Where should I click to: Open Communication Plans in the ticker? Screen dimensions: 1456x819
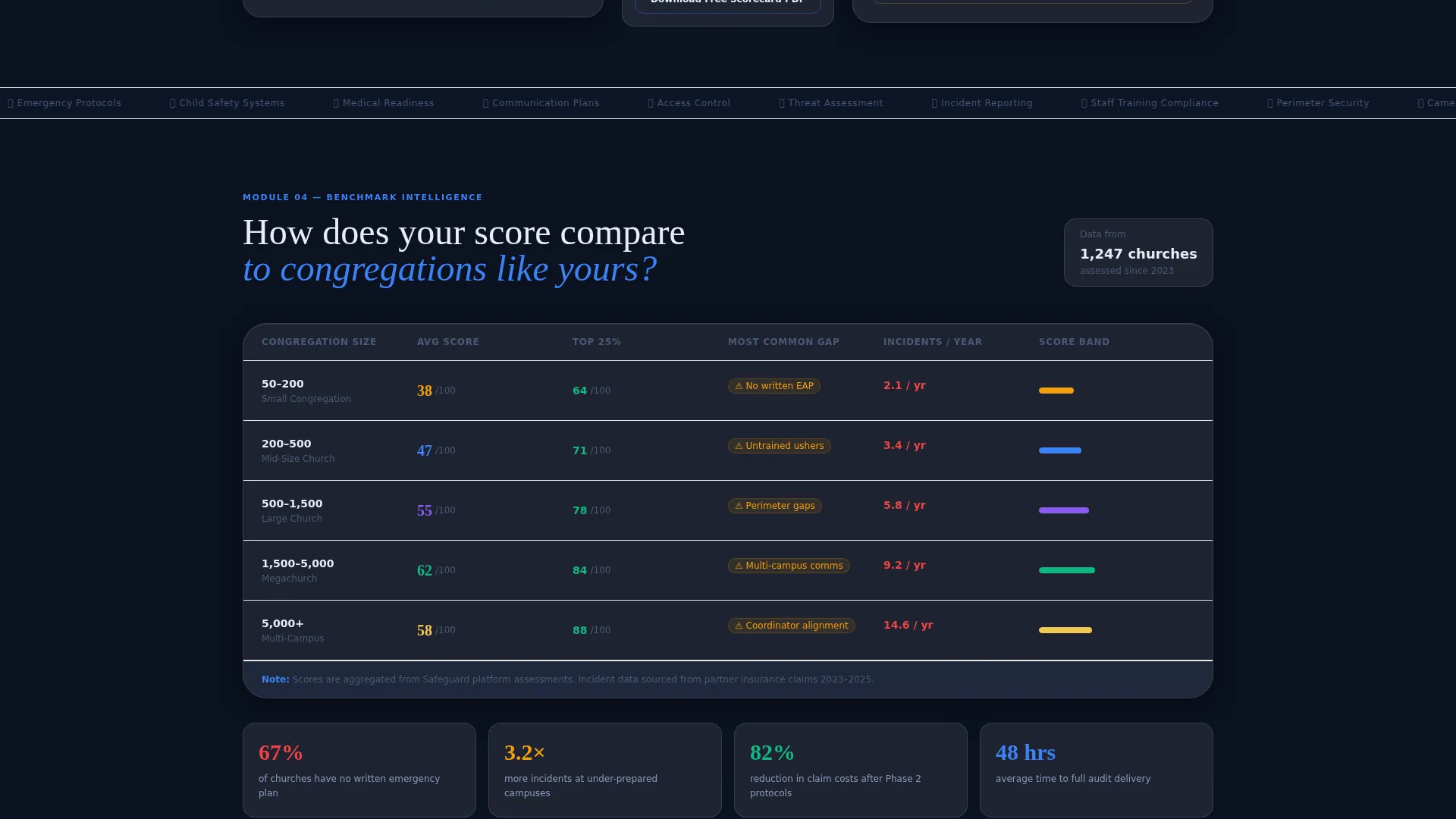coord(545,103)
